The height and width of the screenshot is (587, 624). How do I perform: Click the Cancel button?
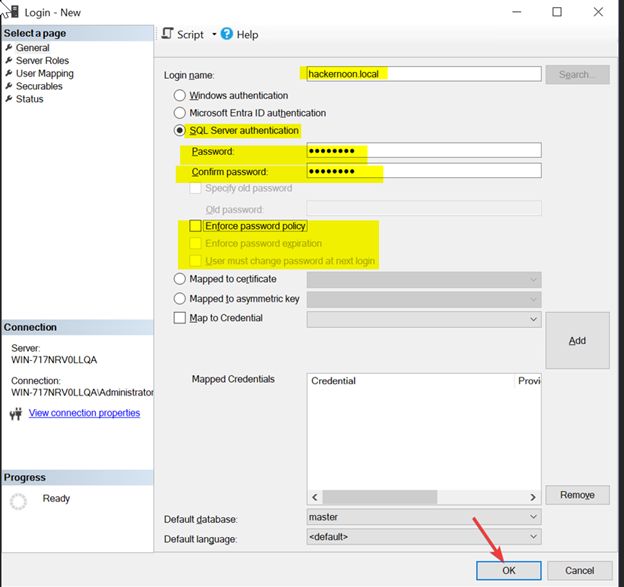click(x=579, y=570)
